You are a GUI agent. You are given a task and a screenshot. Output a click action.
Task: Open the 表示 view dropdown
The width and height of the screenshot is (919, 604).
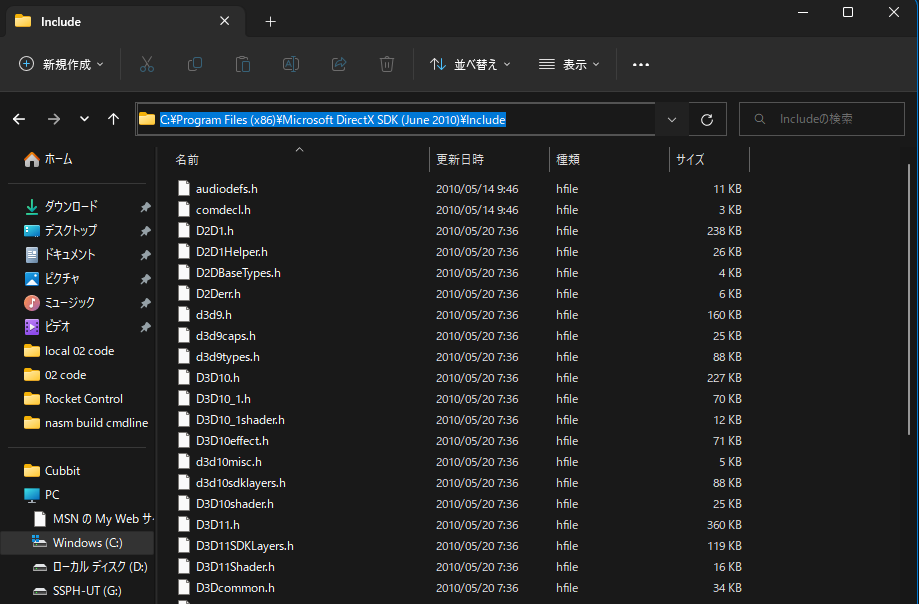pyautogui.click(x=569, y=64)
